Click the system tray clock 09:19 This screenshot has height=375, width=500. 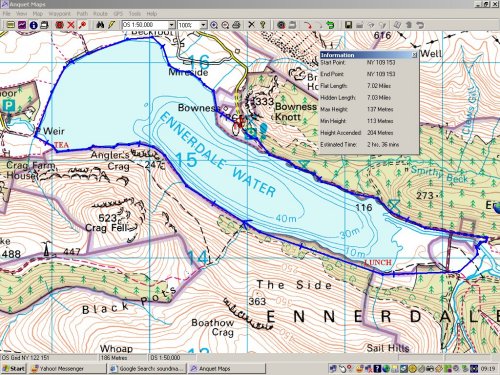(x=488, y=369)
